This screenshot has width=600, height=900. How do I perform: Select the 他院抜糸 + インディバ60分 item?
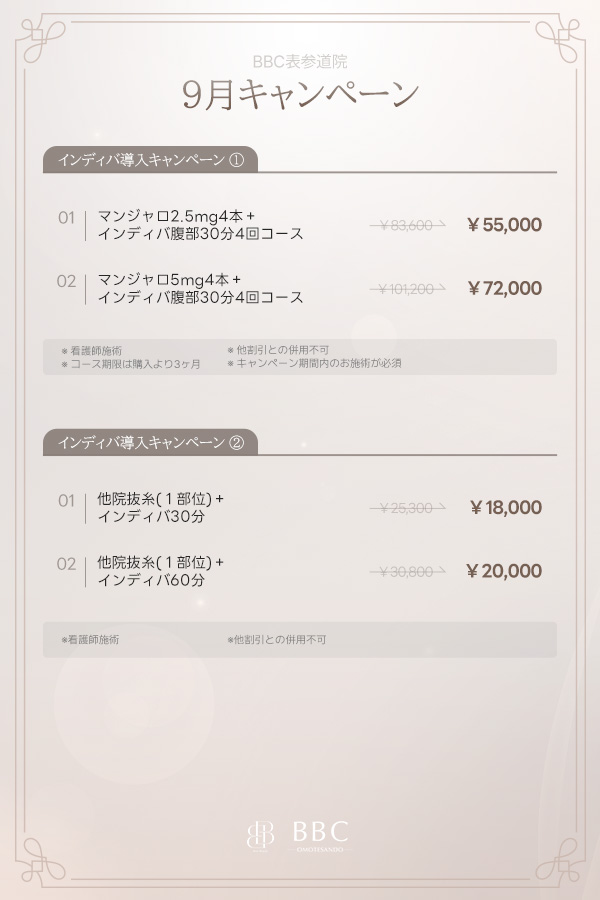click(160, 571)
